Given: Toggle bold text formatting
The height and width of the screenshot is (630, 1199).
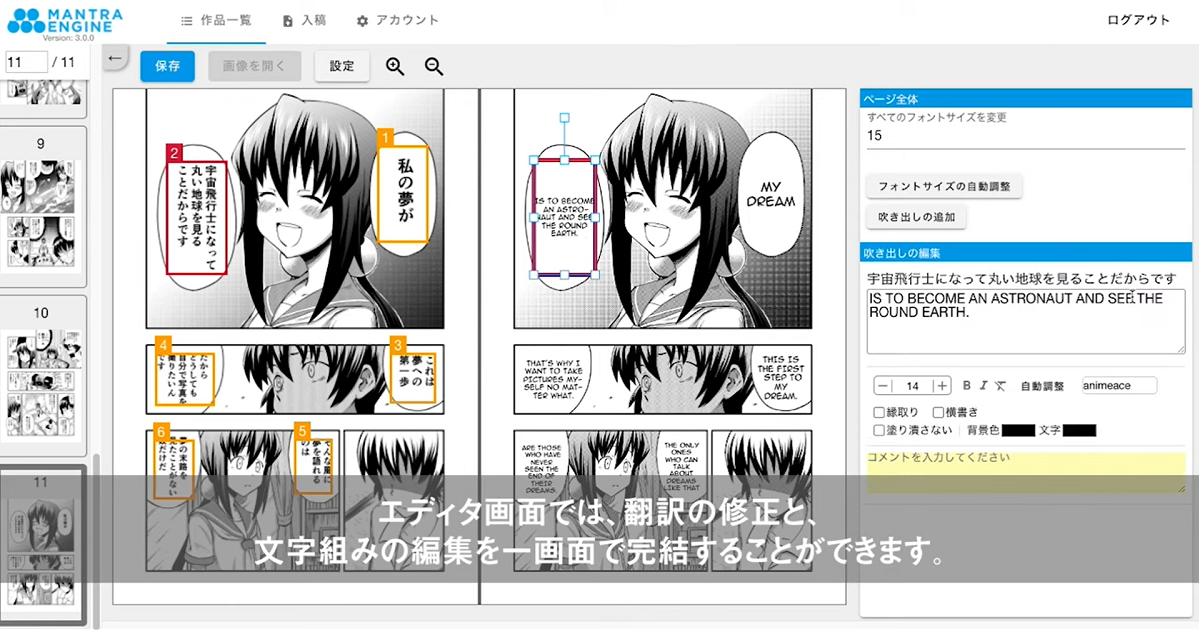Looking at the screenshot, I should click(x=967, y=386).
